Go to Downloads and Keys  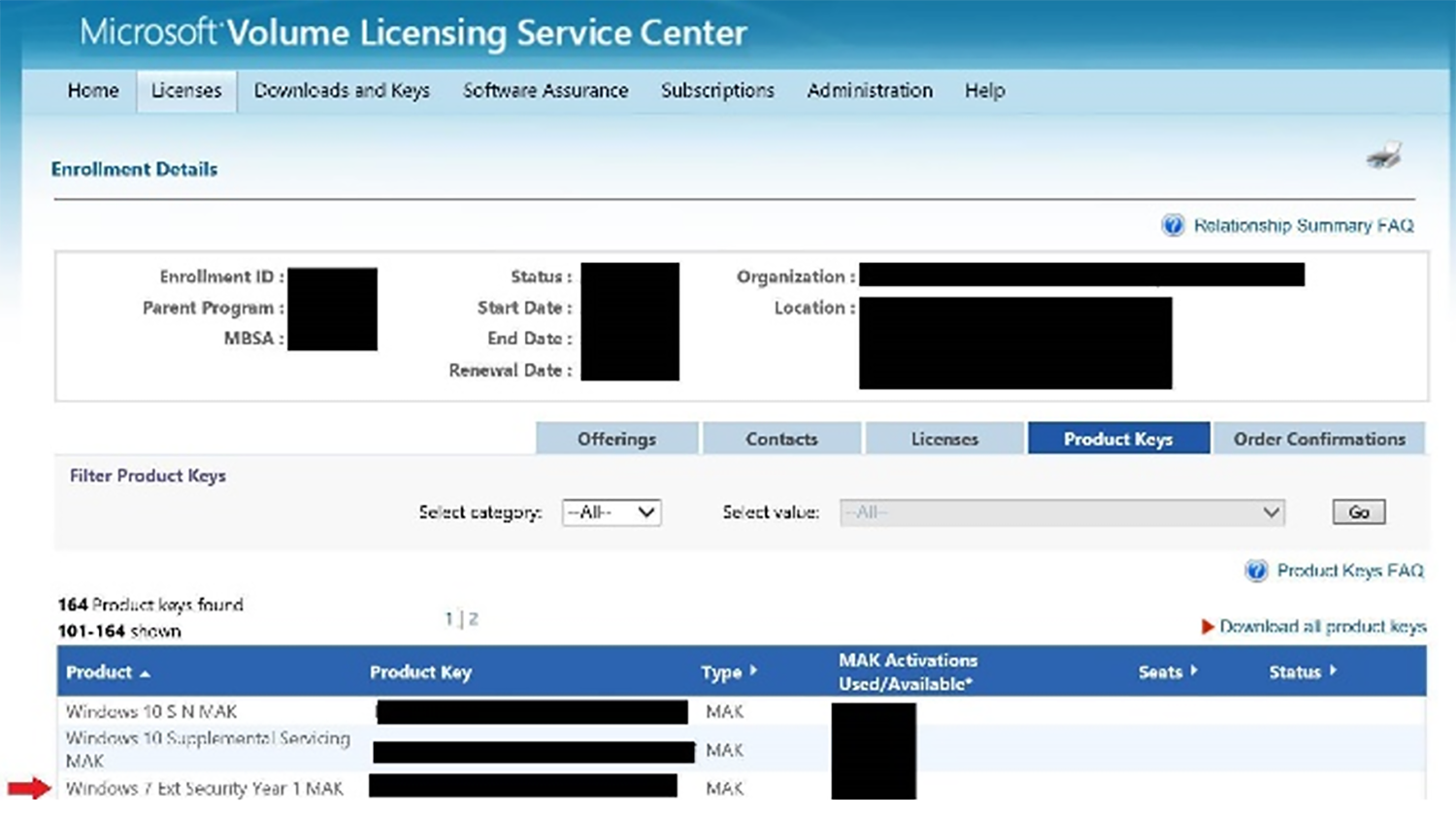[342, 89]
